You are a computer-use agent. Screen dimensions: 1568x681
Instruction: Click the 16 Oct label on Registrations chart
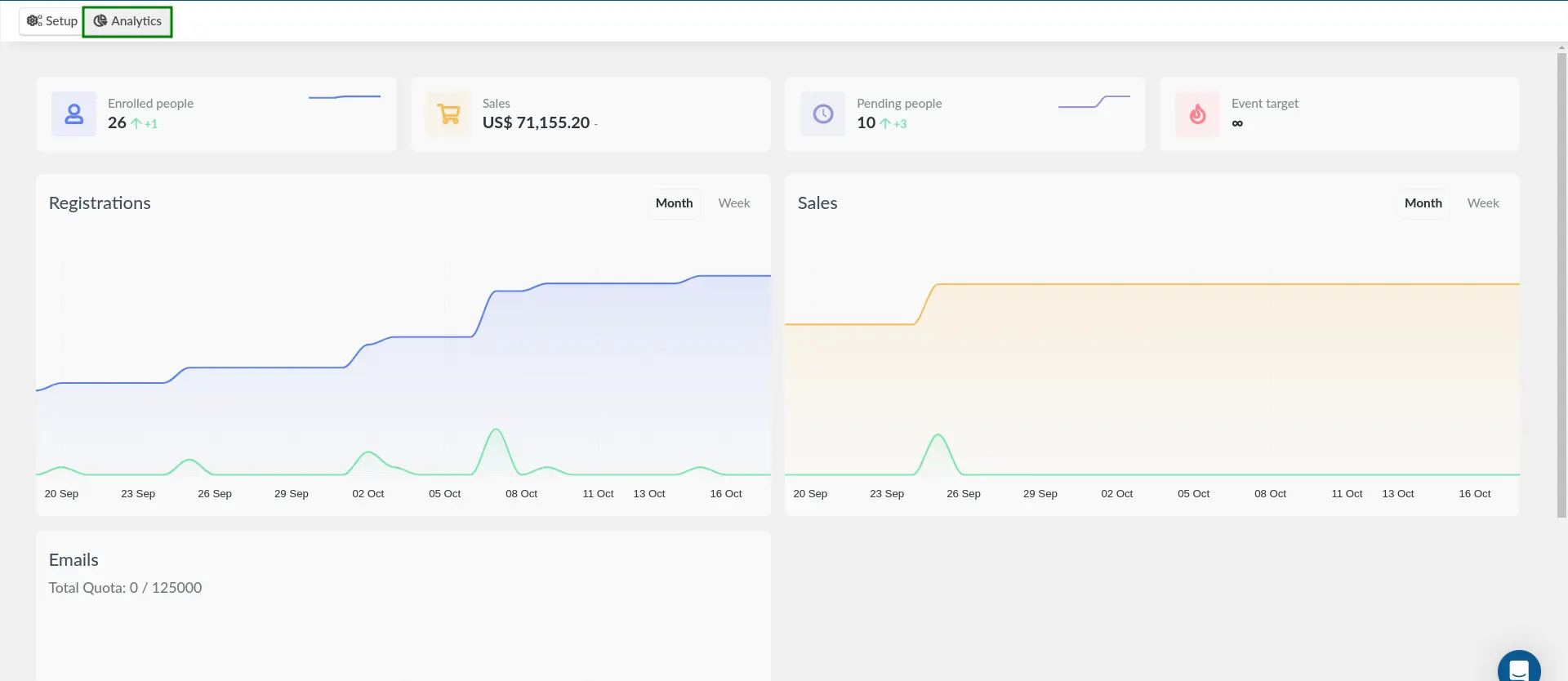725,494
